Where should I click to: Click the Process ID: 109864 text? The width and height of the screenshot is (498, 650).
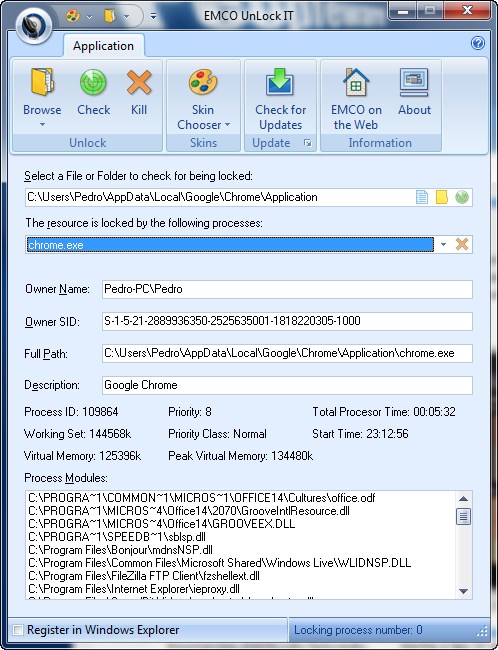pyautogui.click(x=71, y=412)
